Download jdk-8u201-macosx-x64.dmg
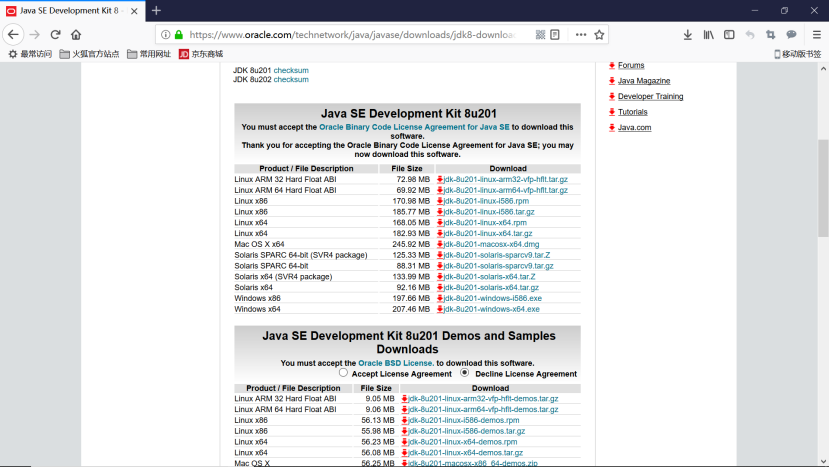 491,245
